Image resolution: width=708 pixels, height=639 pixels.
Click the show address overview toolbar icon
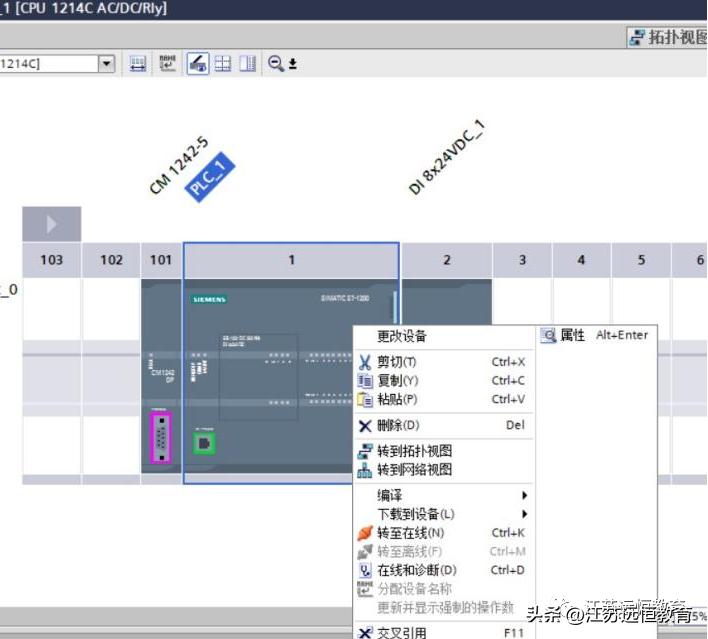[x=138, y=64]
